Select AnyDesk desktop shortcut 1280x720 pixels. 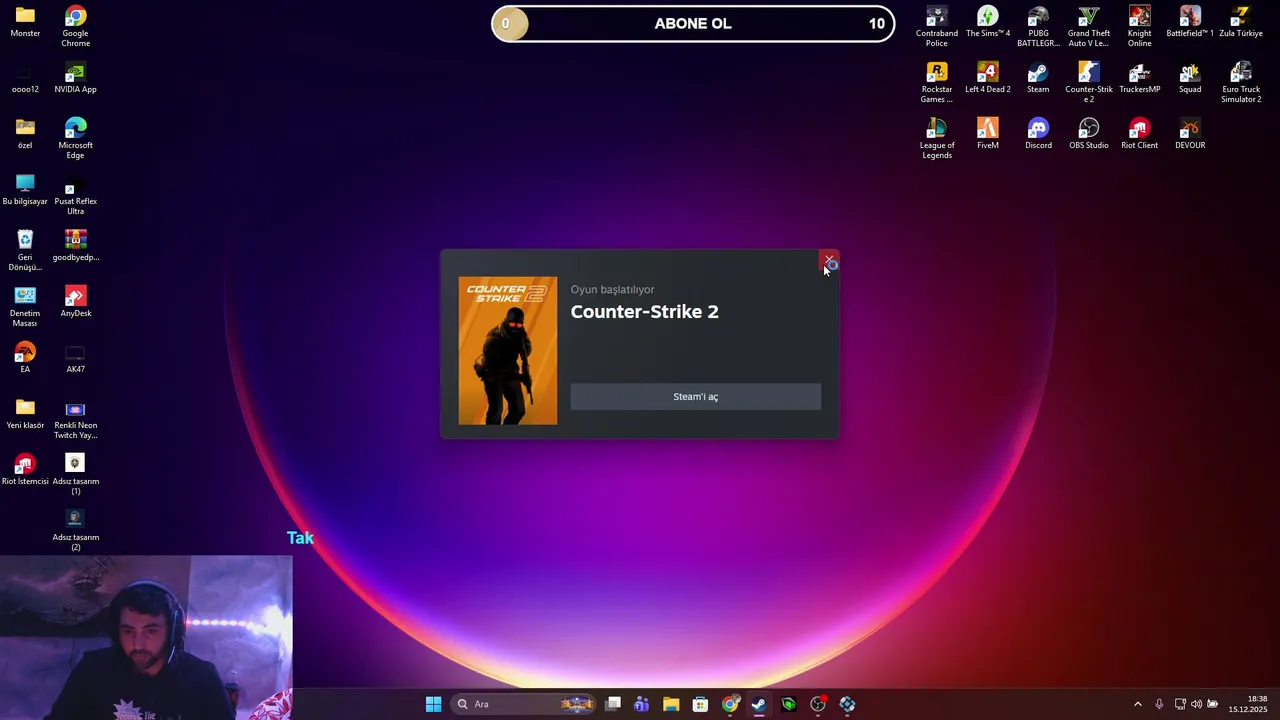pos(75,302)
